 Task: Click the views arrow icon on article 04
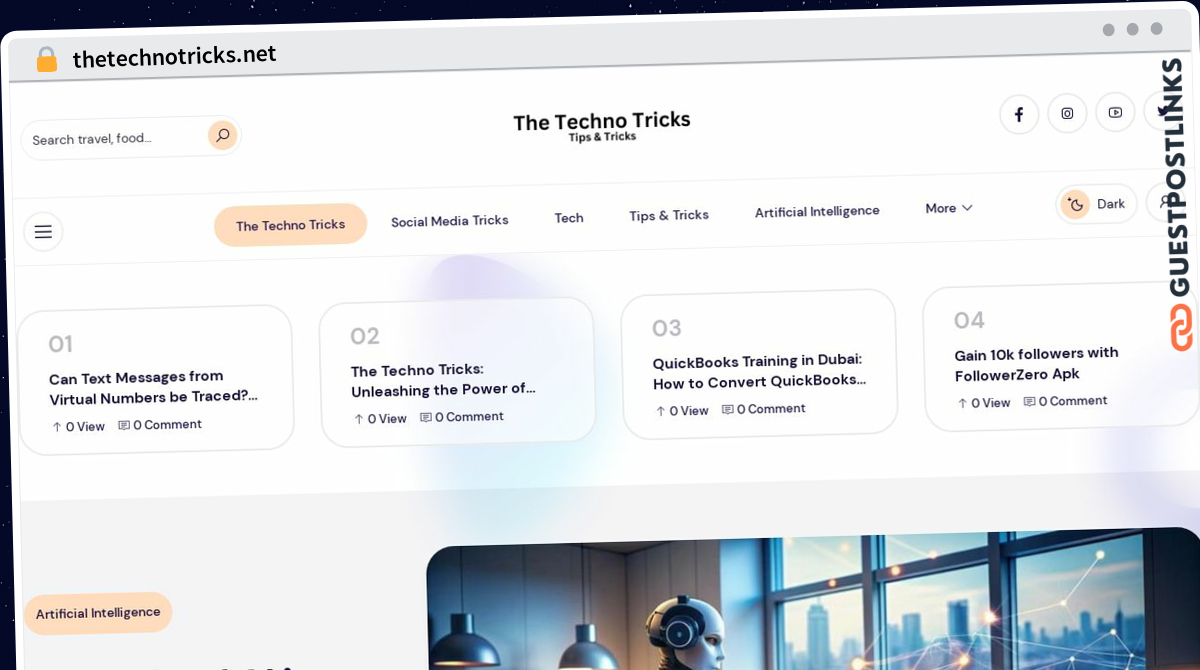963,403
